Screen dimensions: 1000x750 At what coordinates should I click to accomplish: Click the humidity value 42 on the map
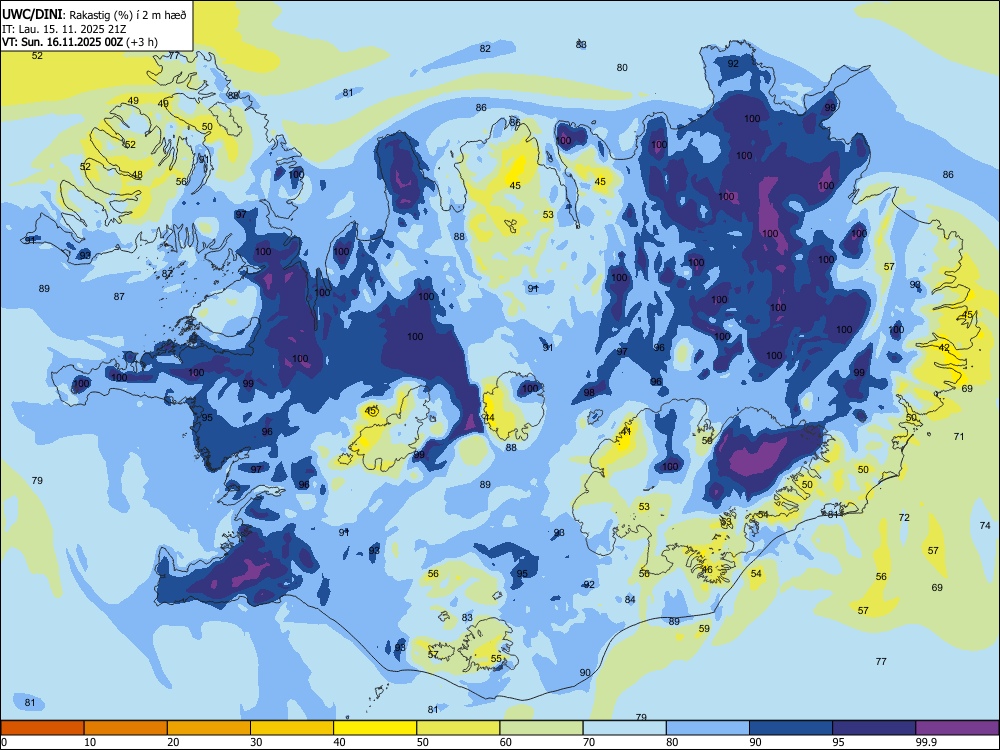click(945, 348)
